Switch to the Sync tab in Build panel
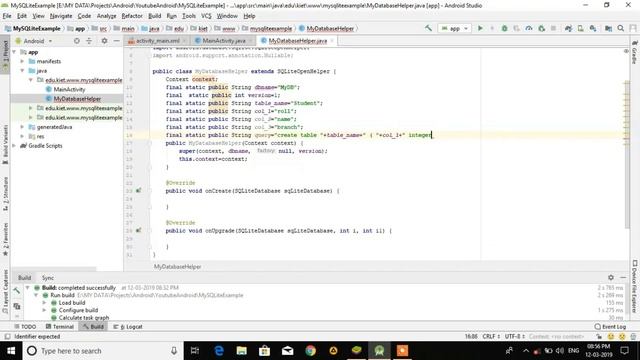This screenshot has height=360, width=640. [48, 278]
